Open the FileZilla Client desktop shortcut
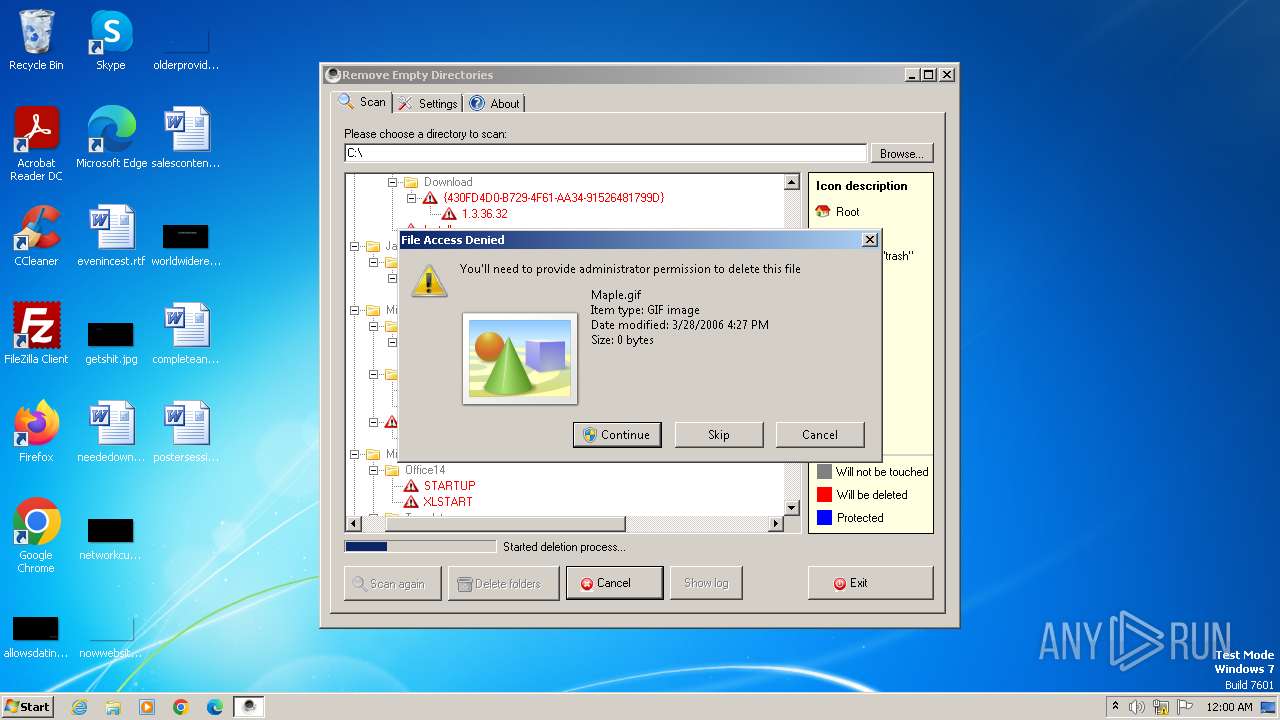1280x720 pixels. pyautogui.click(x=36, y=334)
